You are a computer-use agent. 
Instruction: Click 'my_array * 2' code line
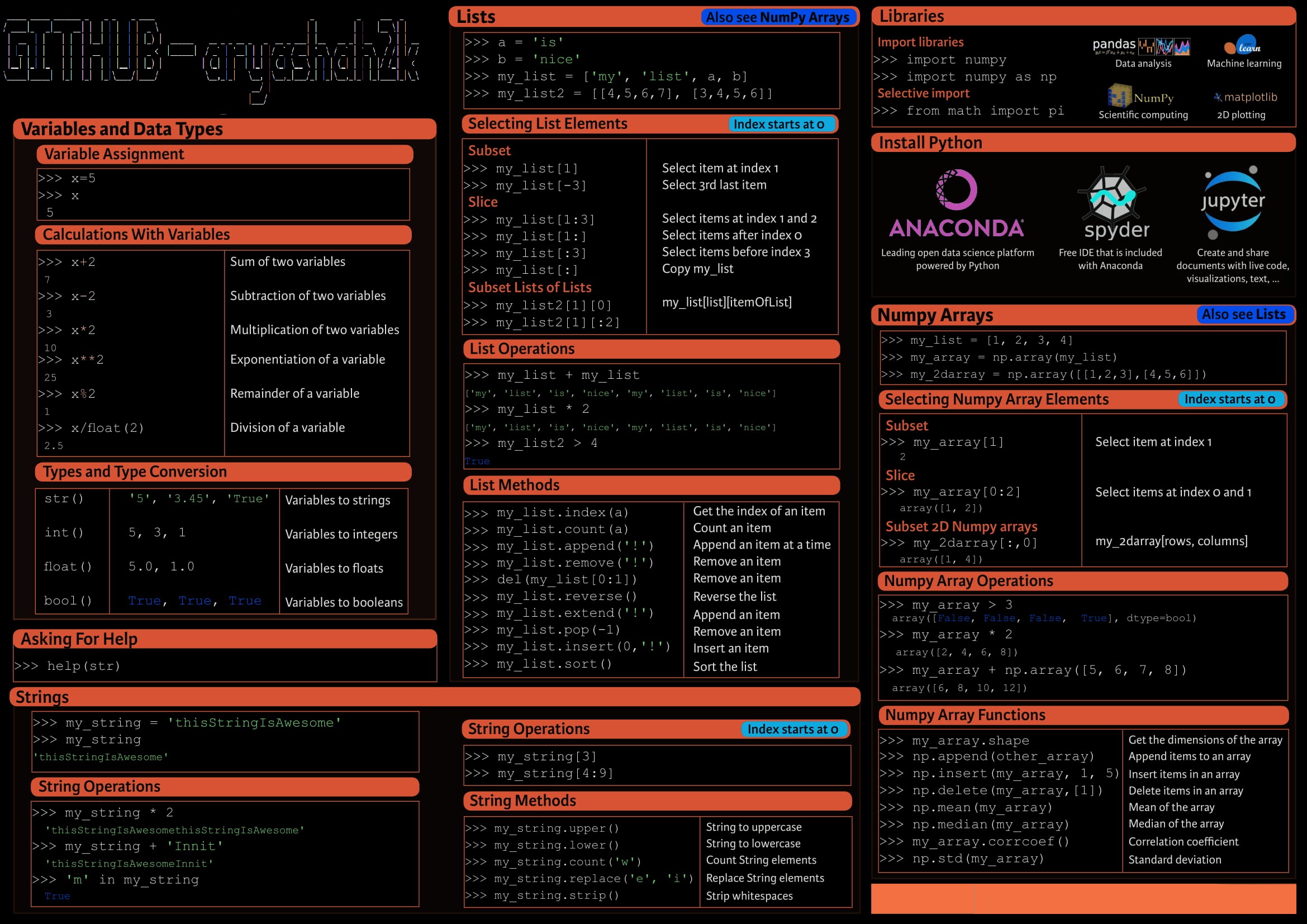(x=945, y=635)
